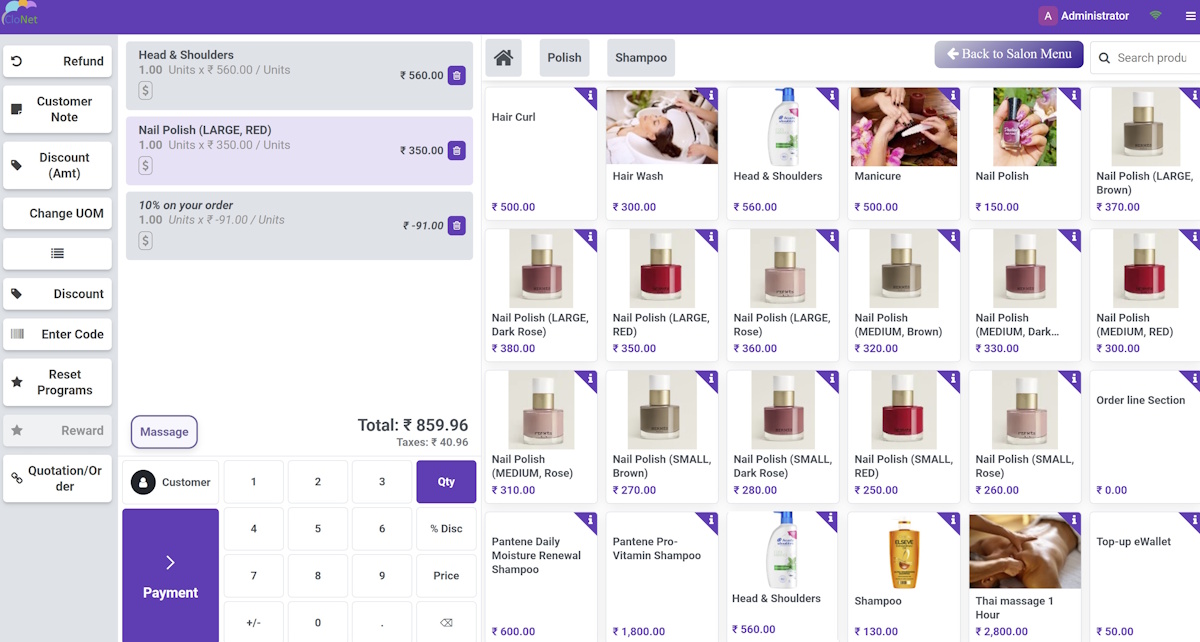Open info for Nail Polish ₹ 150.00 product
This screenshot has height=642, width=1200.
(x=1073, y=96)
